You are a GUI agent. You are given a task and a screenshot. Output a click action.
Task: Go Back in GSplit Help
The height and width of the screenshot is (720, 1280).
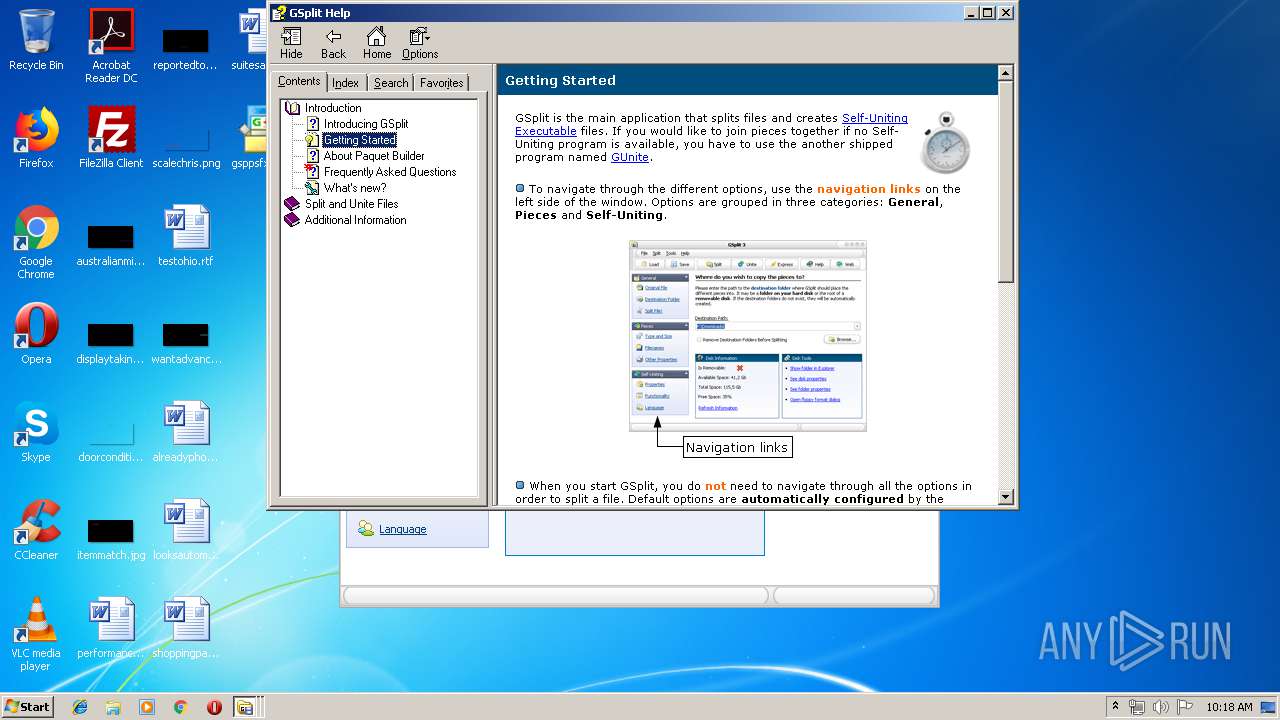(333, 43)
